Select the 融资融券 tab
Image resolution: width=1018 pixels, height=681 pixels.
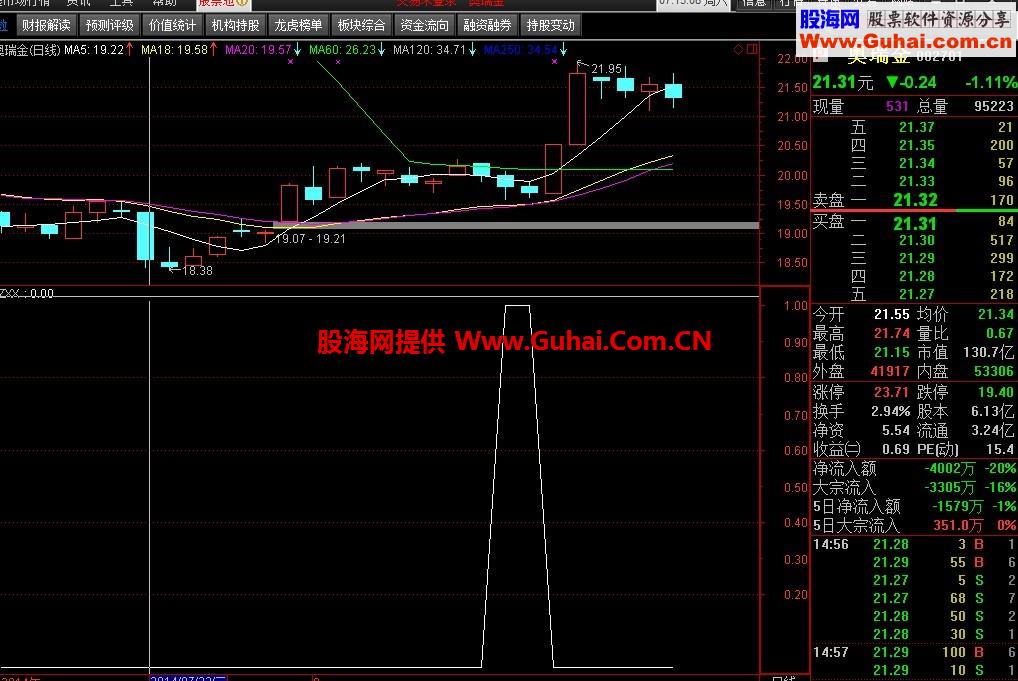coord(487,25)
